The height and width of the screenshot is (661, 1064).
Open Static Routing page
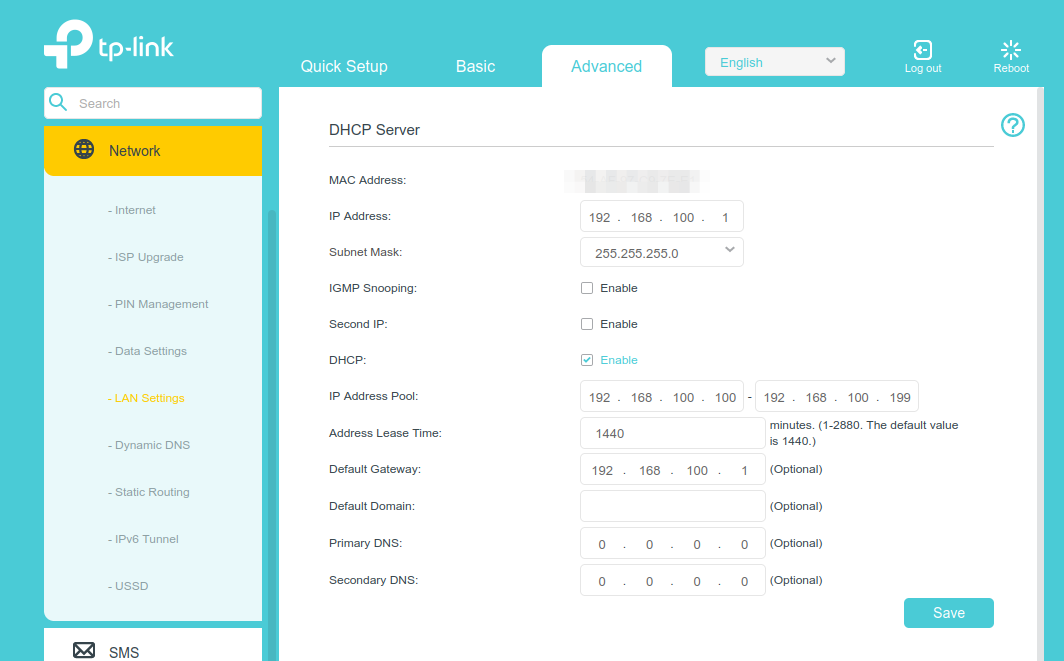pos(149,492)
